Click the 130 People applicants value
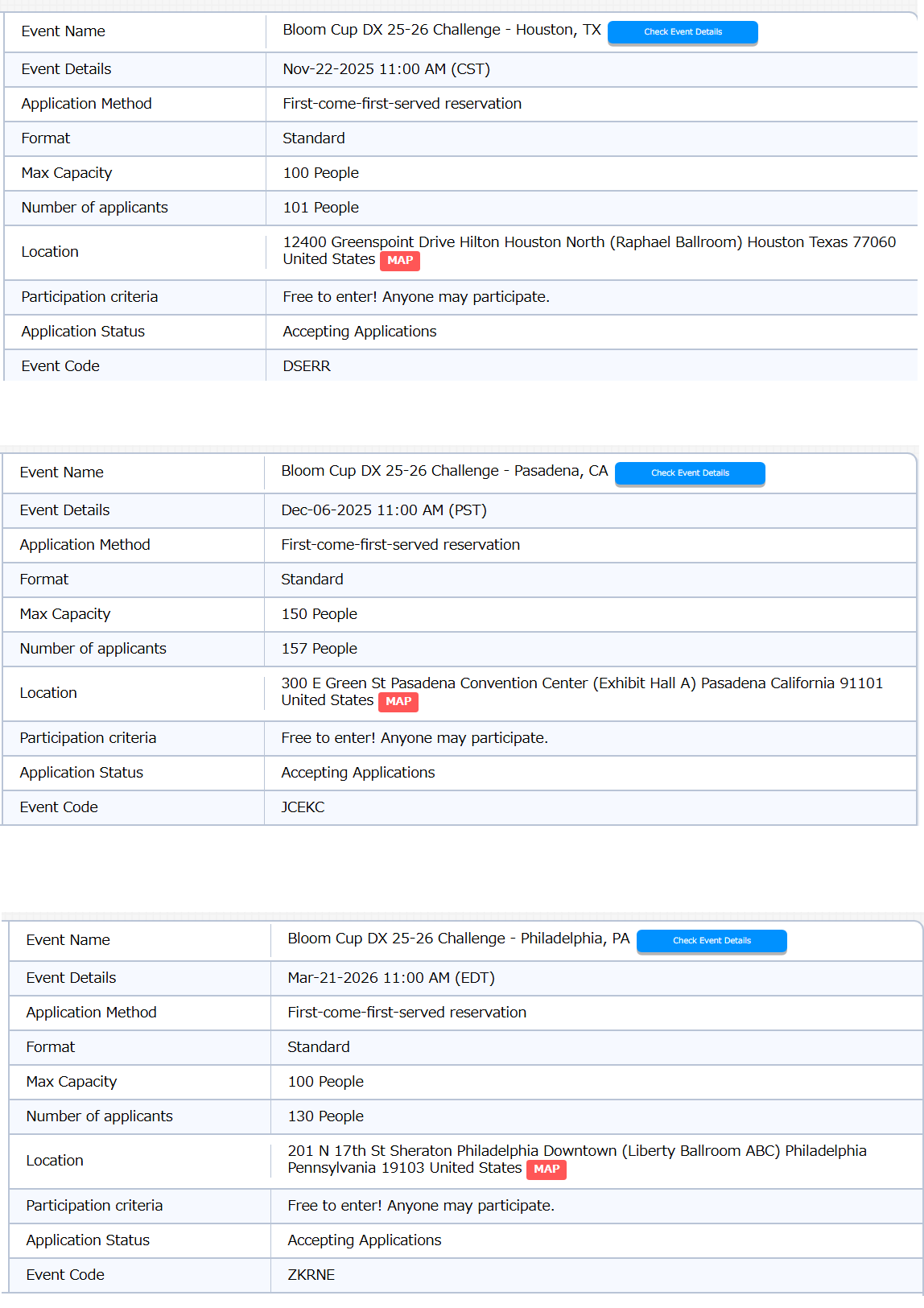The width and height of the screenshot is (924, 1308). click(x=326, y=1116)
